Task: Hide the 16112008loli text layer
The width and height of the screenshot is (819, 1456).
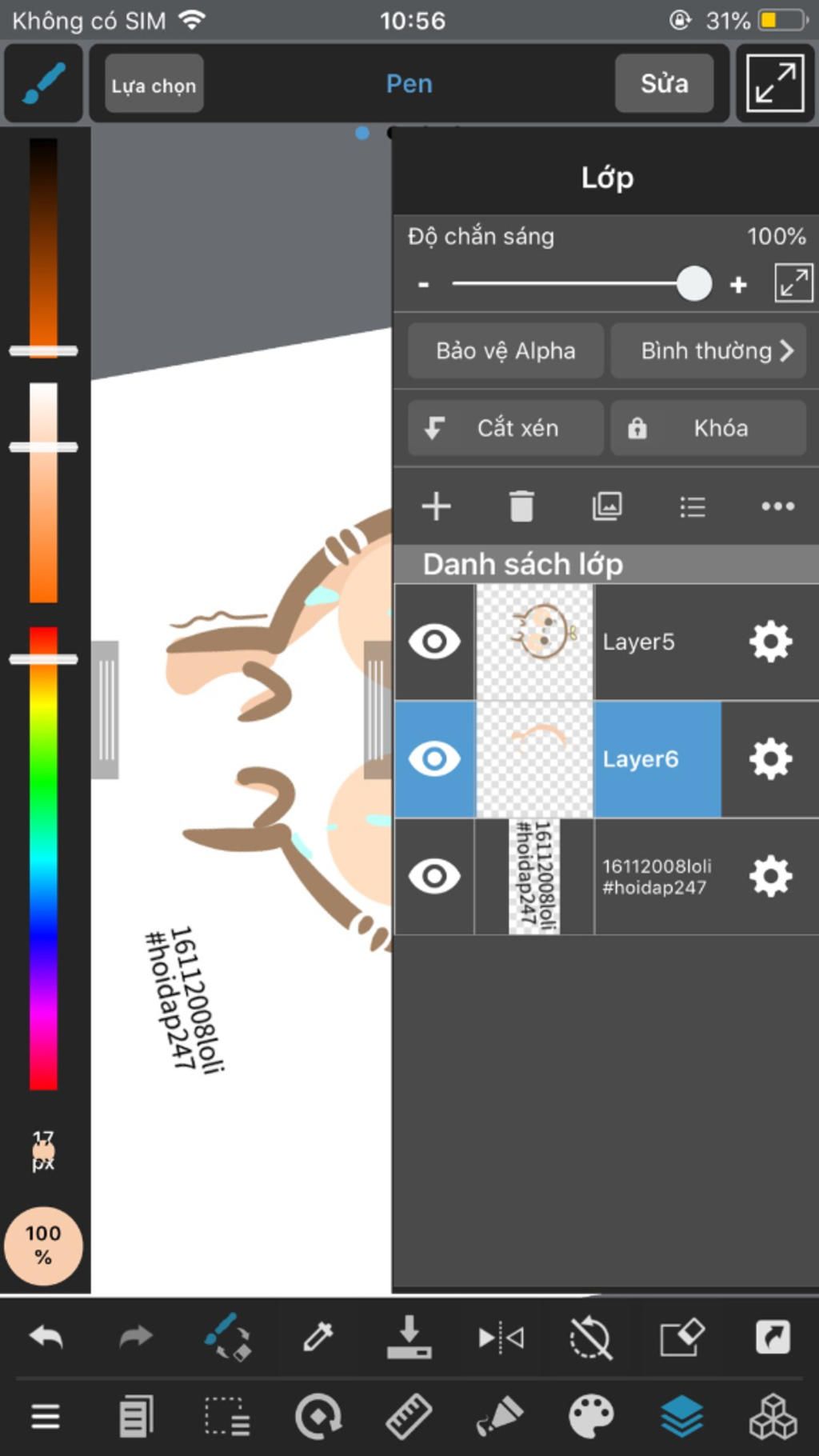Action: point(434,876)
